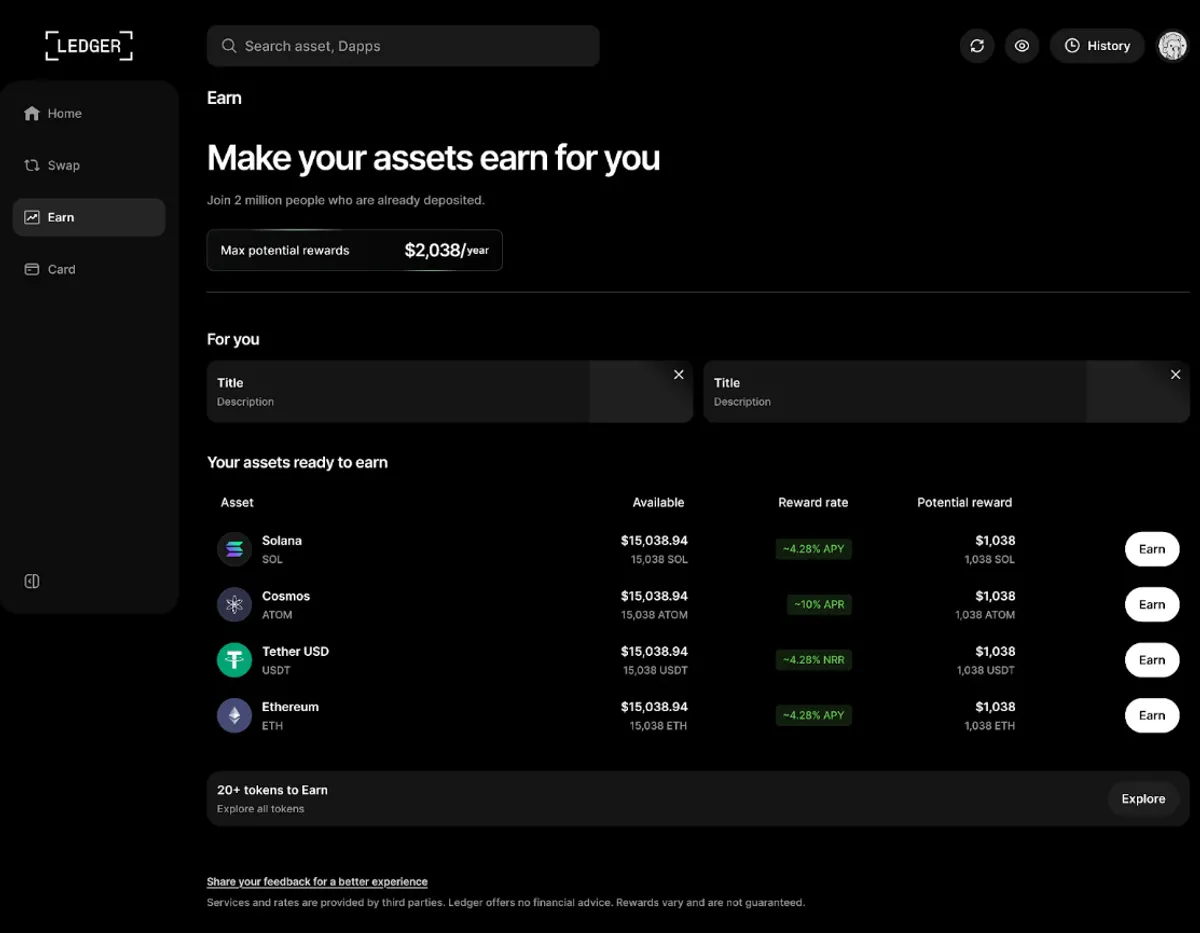Viewport: 1200px width, 933px height.
Task: Click the Available column header
Action: click(658, 502)
